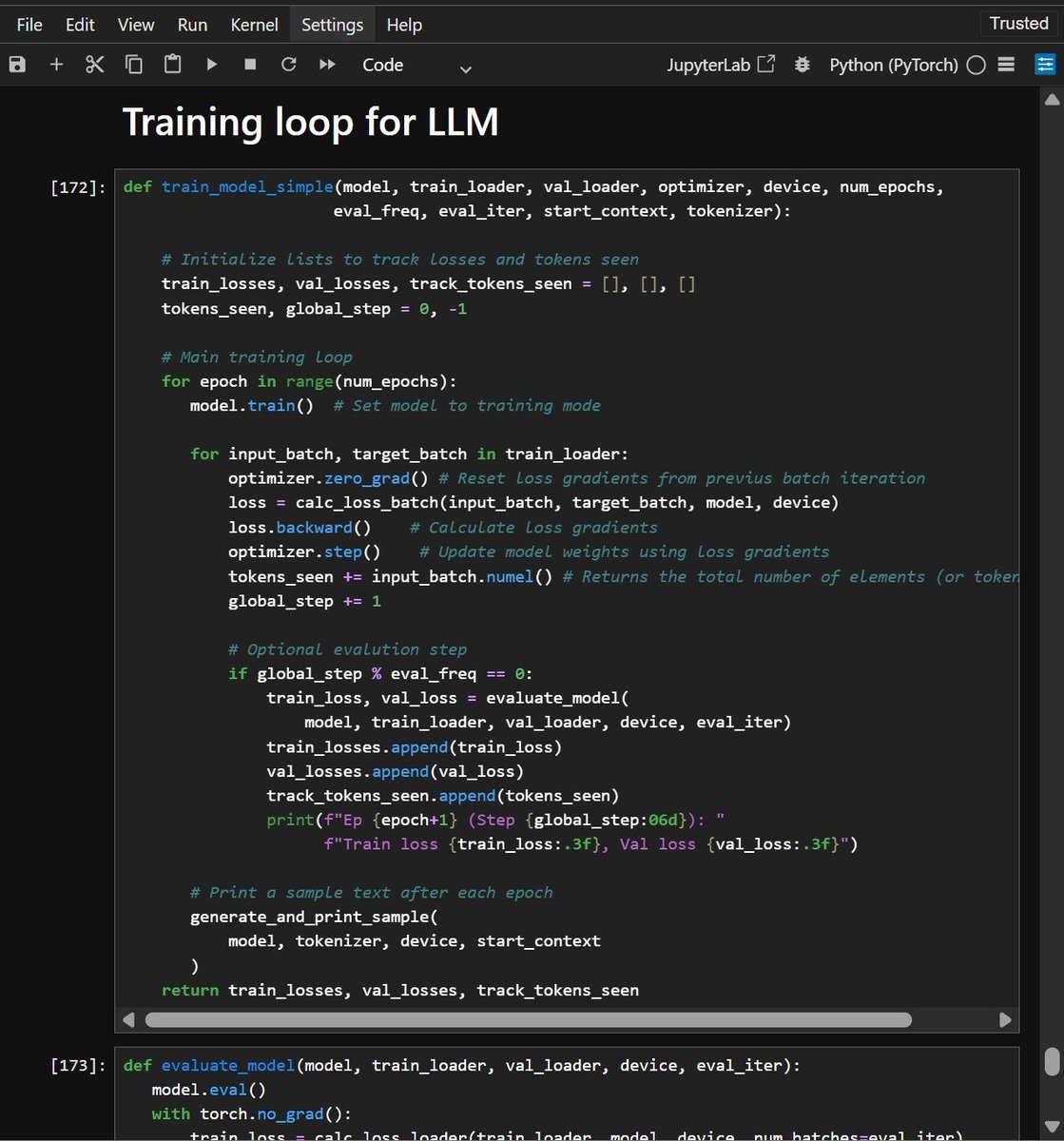Paste cell using the clipboard icon
Image resolution: width=1064 pixels, height=1141 pixels.
(172, 65)
